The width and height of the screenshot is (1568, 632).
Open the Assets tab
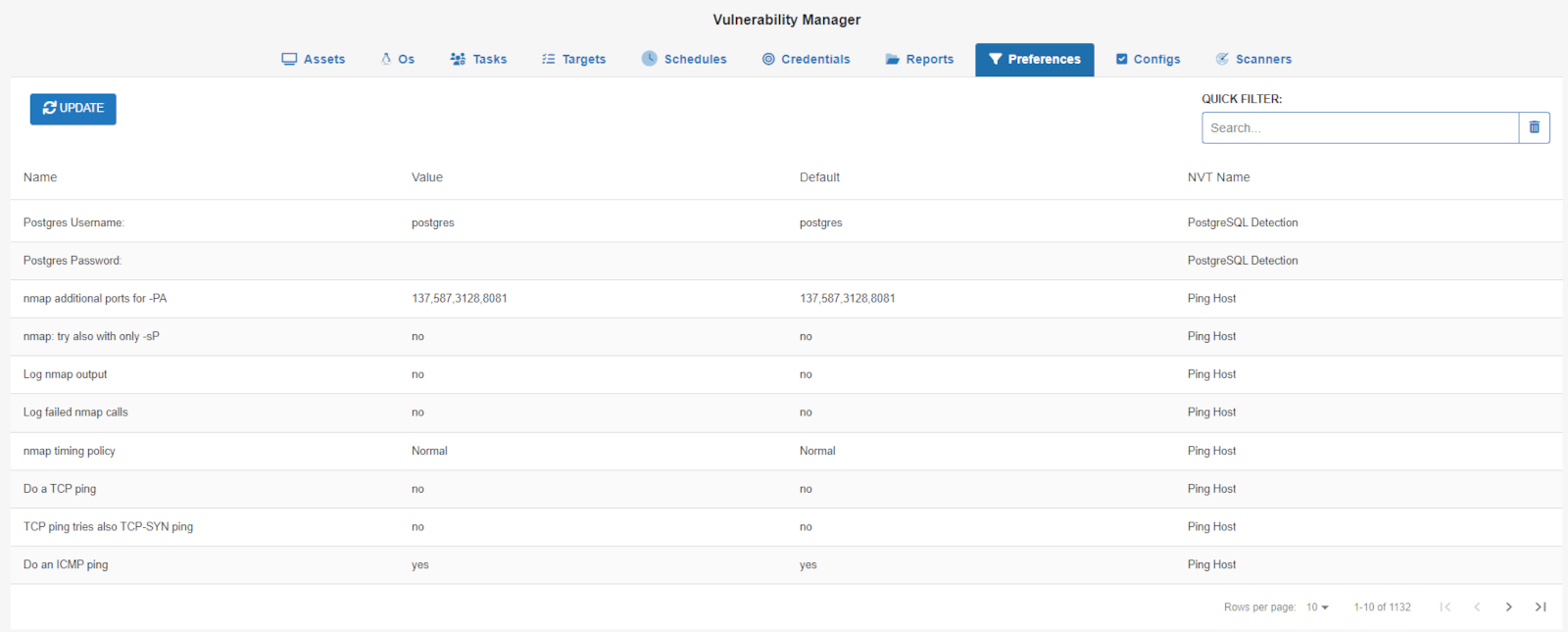tap(314, 60)
